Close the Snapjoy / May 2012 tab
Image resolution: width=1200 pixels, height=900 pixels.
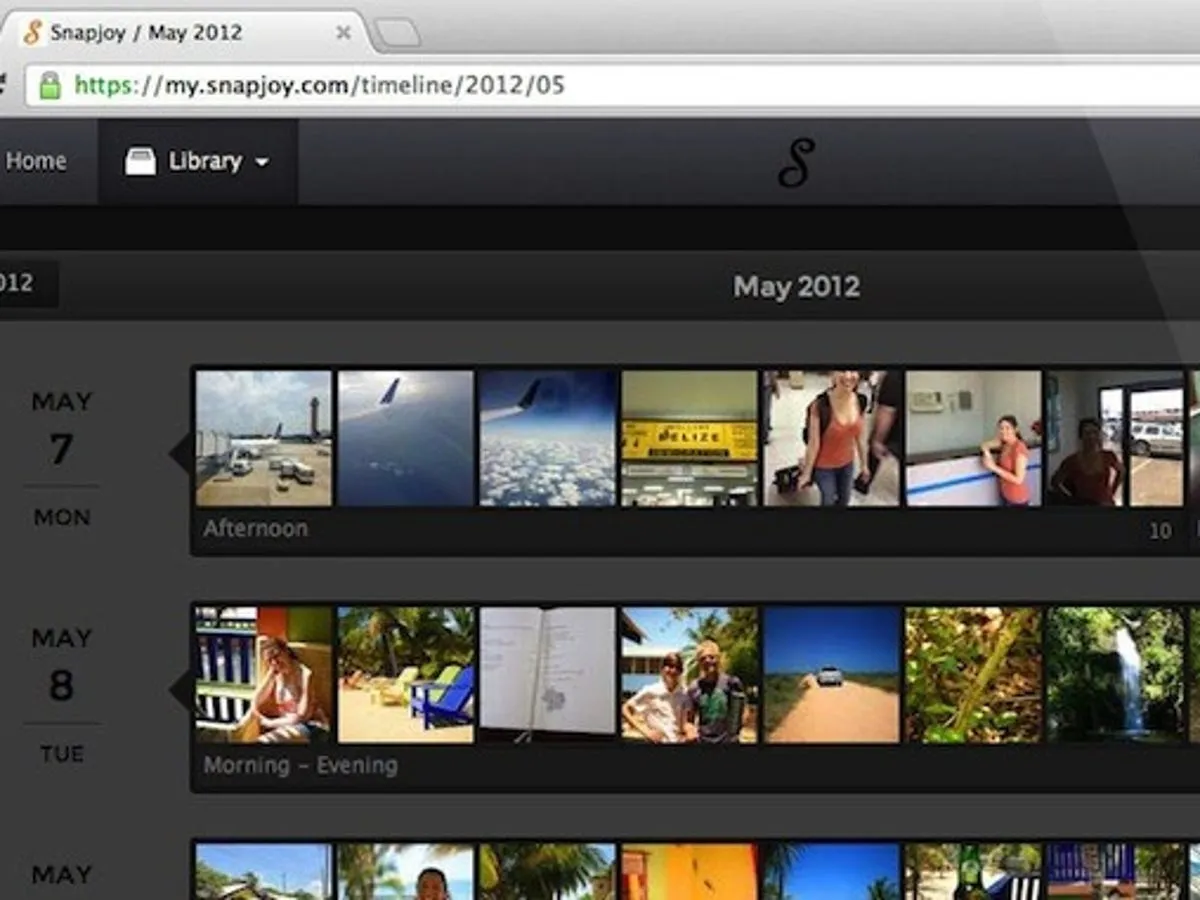pyautogui.click(x=343, y=33)
